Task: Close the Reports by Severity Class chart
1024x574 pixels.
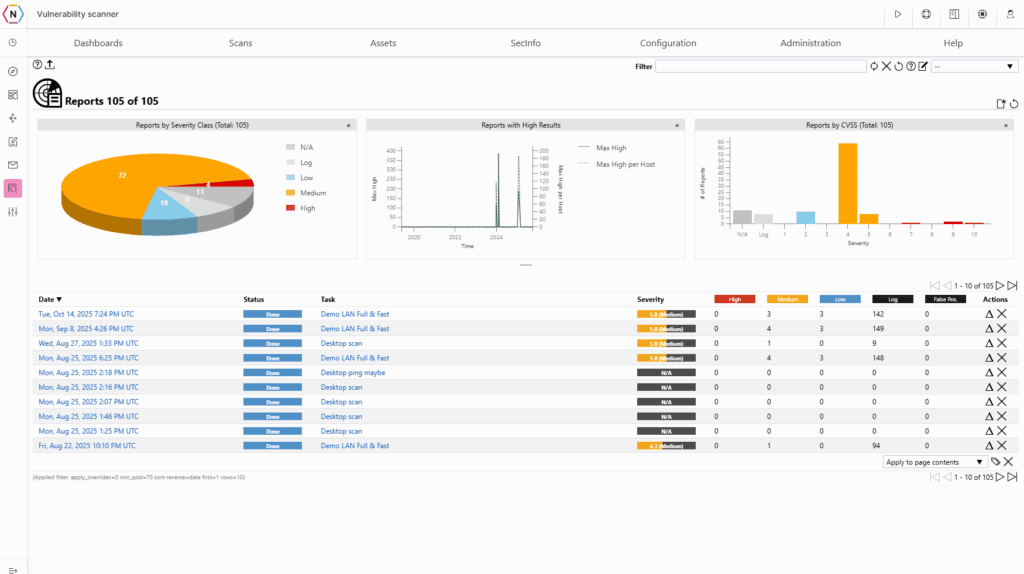Action: tap(348, 125)
